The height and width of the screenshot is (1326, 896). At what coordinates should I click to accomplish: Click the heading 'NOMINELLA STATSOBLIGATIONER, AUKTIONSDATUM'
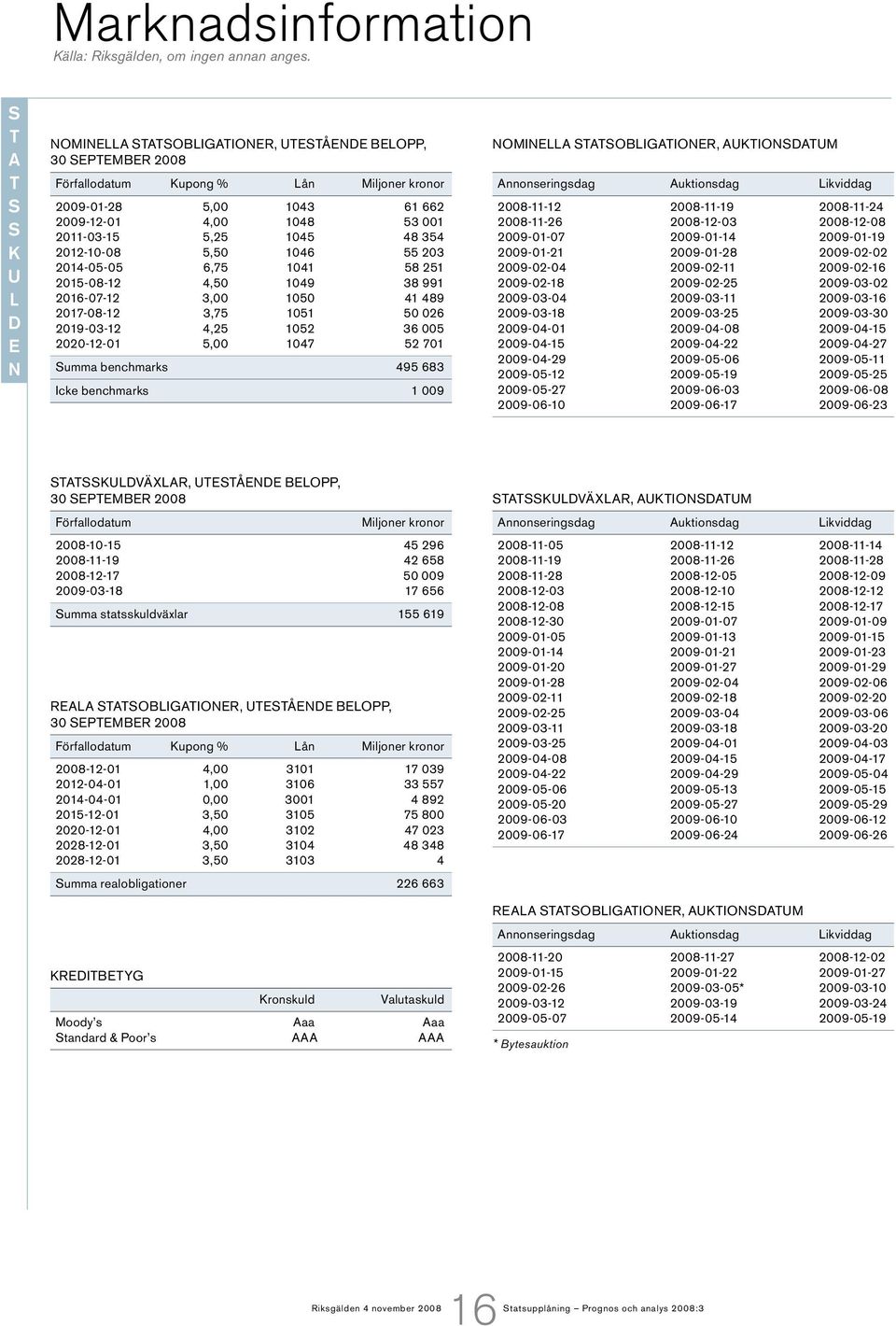[x=665, y=144]
